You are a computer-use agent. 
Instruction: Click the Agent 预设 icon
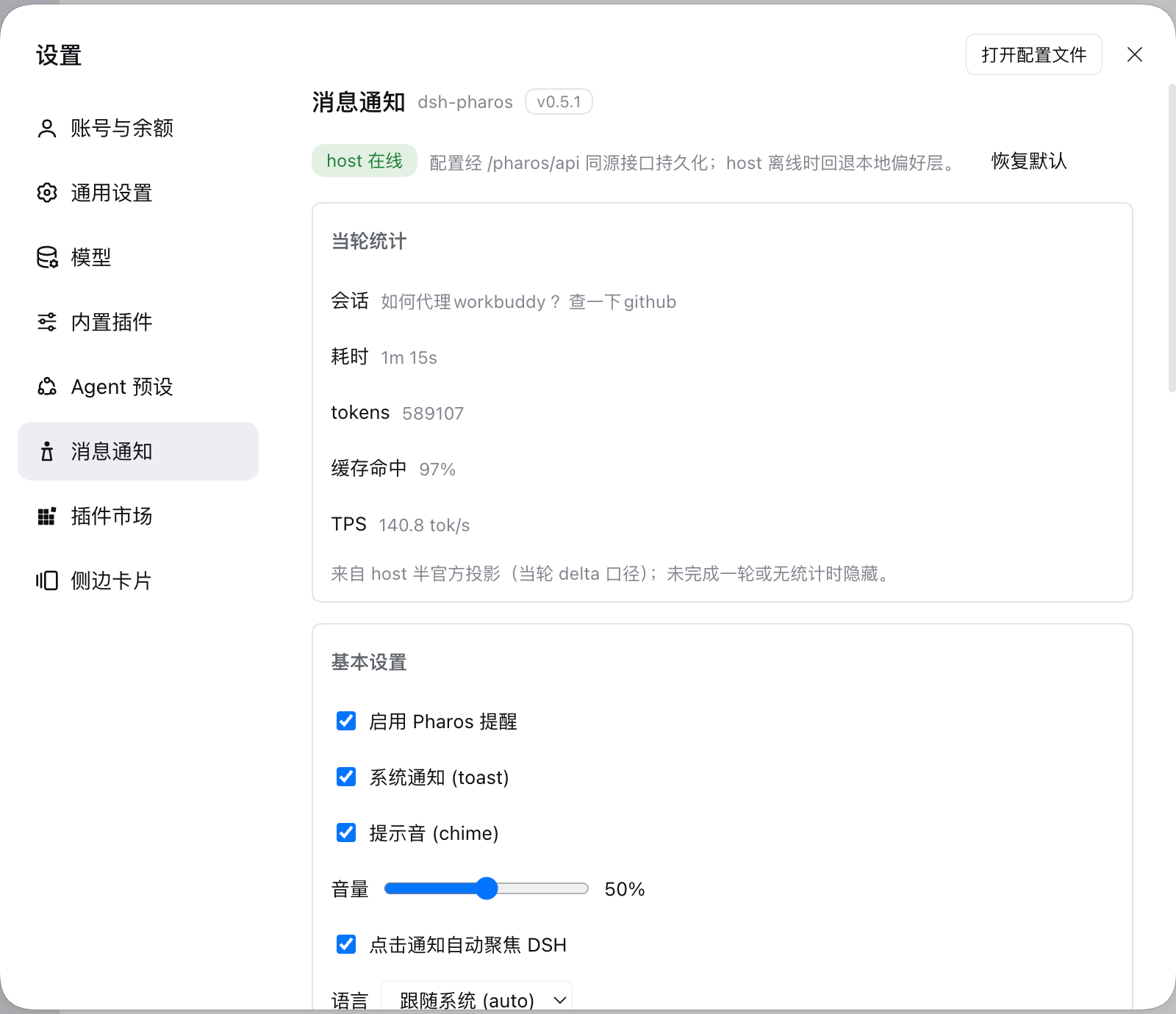click(47, 386)
